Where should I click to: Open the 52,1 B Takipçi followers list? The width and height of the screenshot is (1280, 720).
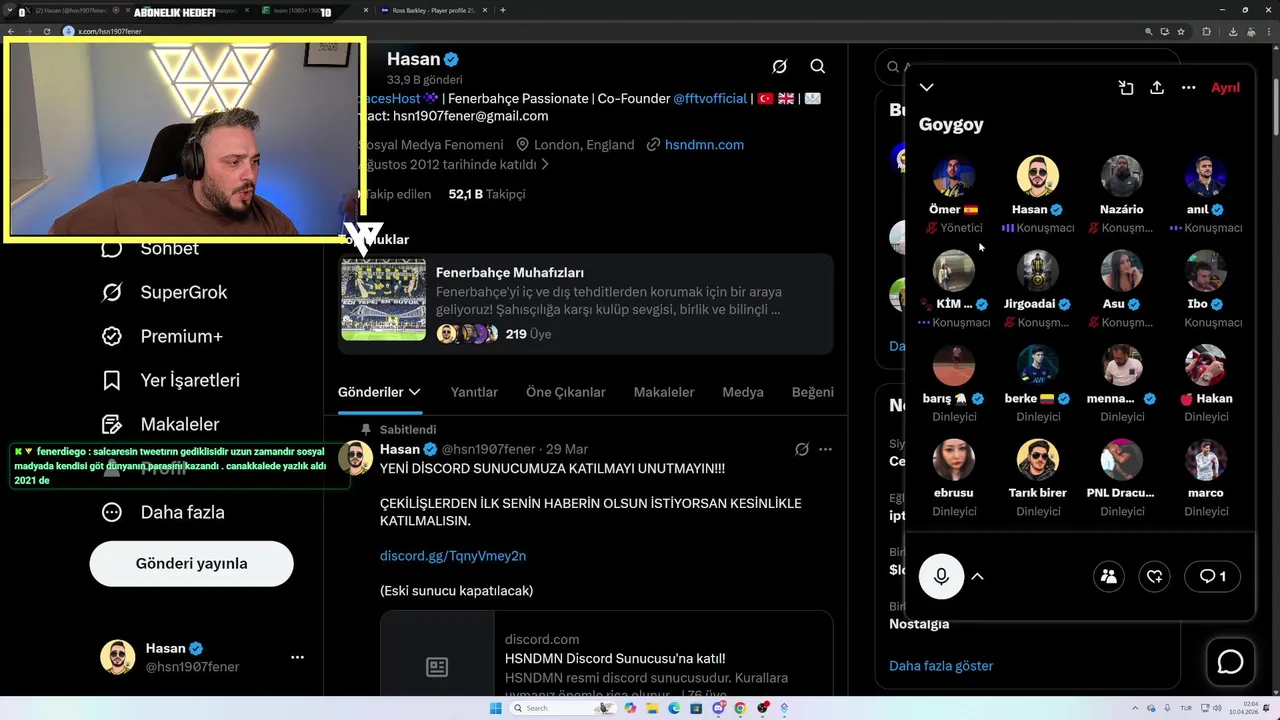(x=486, y=194)
